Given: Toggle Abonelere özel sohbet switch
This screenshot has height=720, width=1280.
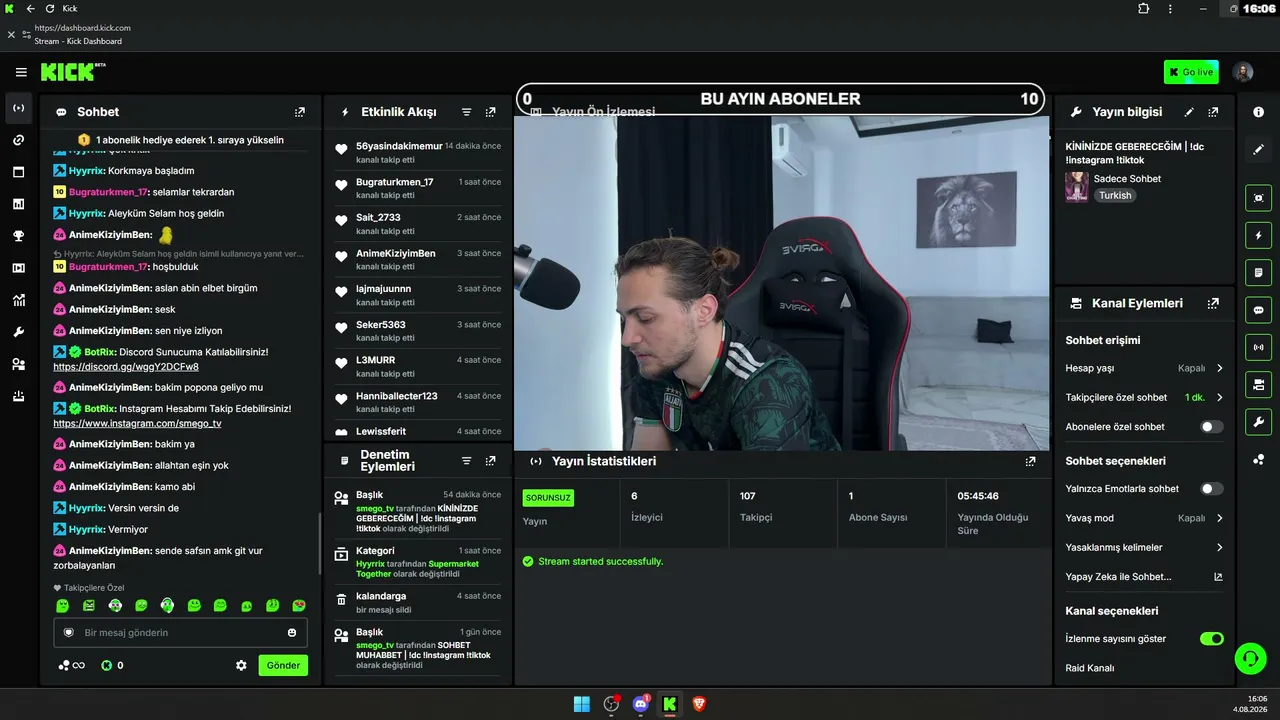Looking at the screenshot, I should [x=1211, y=427].
